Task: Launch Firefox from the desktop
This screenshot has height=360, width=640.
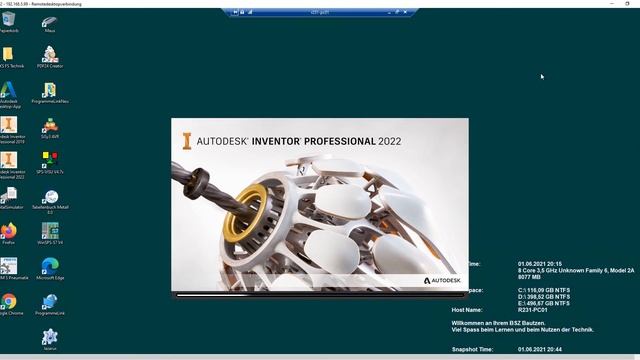Action: [8, 231]
